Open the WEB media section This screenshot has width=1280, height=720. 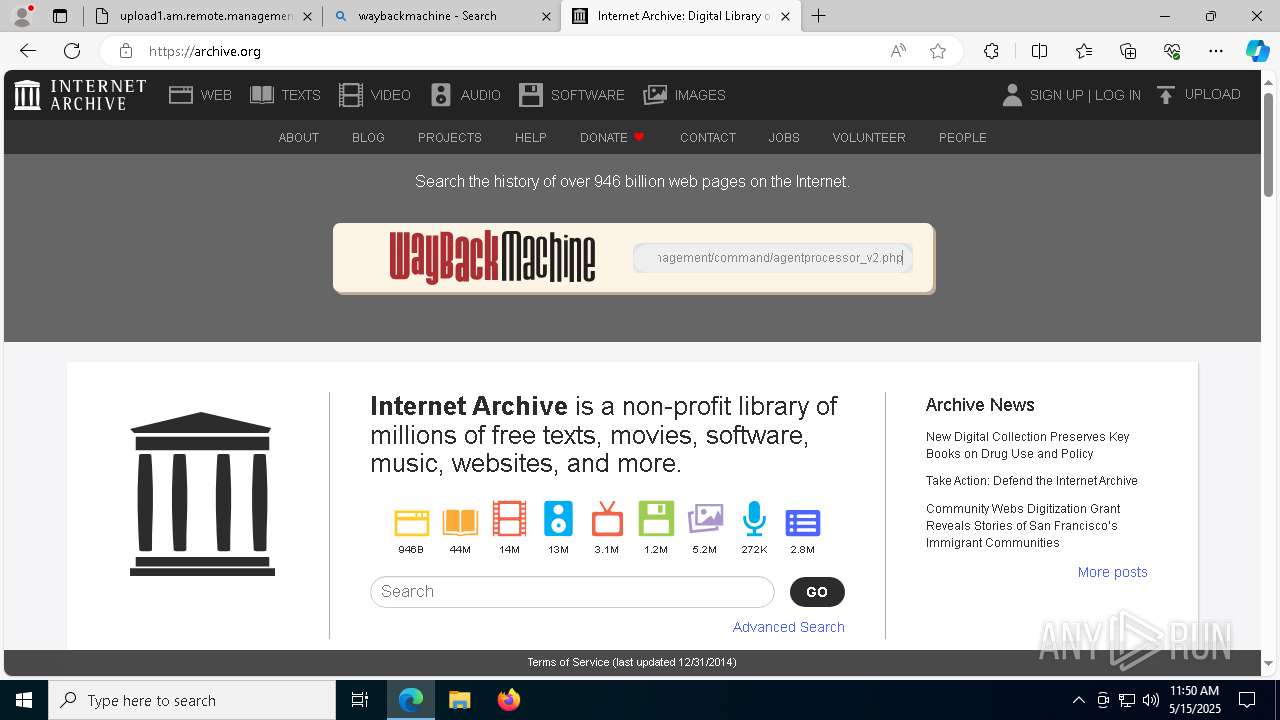pyautogui.click(x=200, y=95)
